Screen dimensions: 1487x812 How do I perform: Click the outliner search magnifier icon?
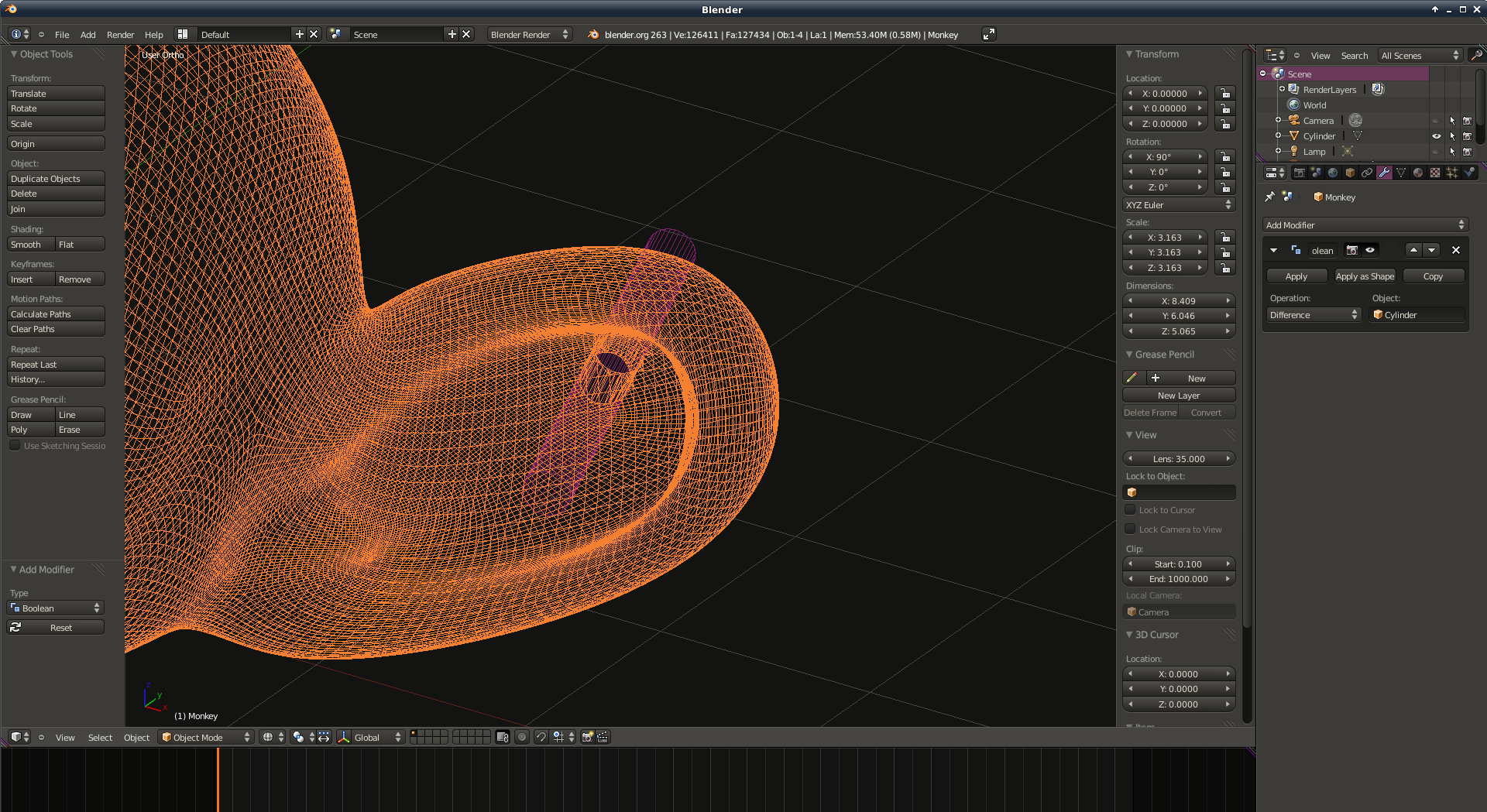(x=1477, y=55)
